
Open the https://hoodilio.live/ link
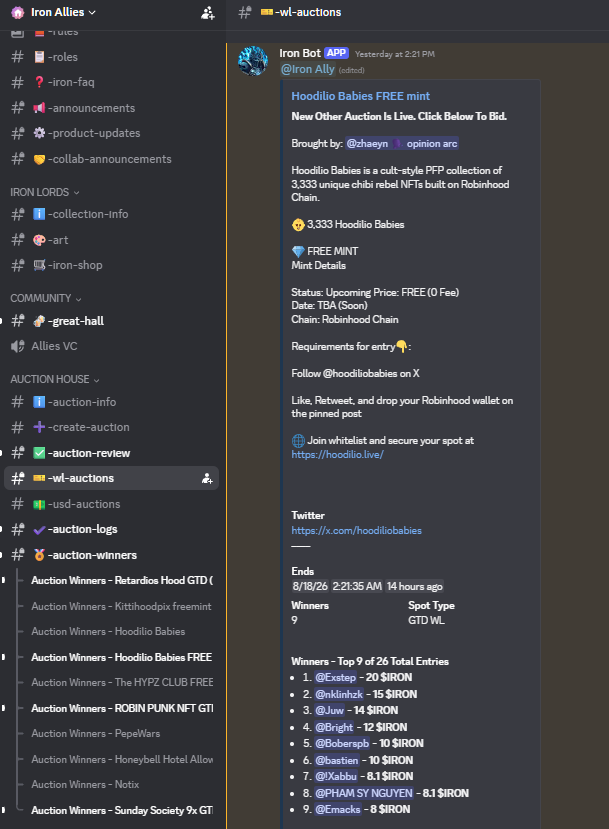(337, 455)
